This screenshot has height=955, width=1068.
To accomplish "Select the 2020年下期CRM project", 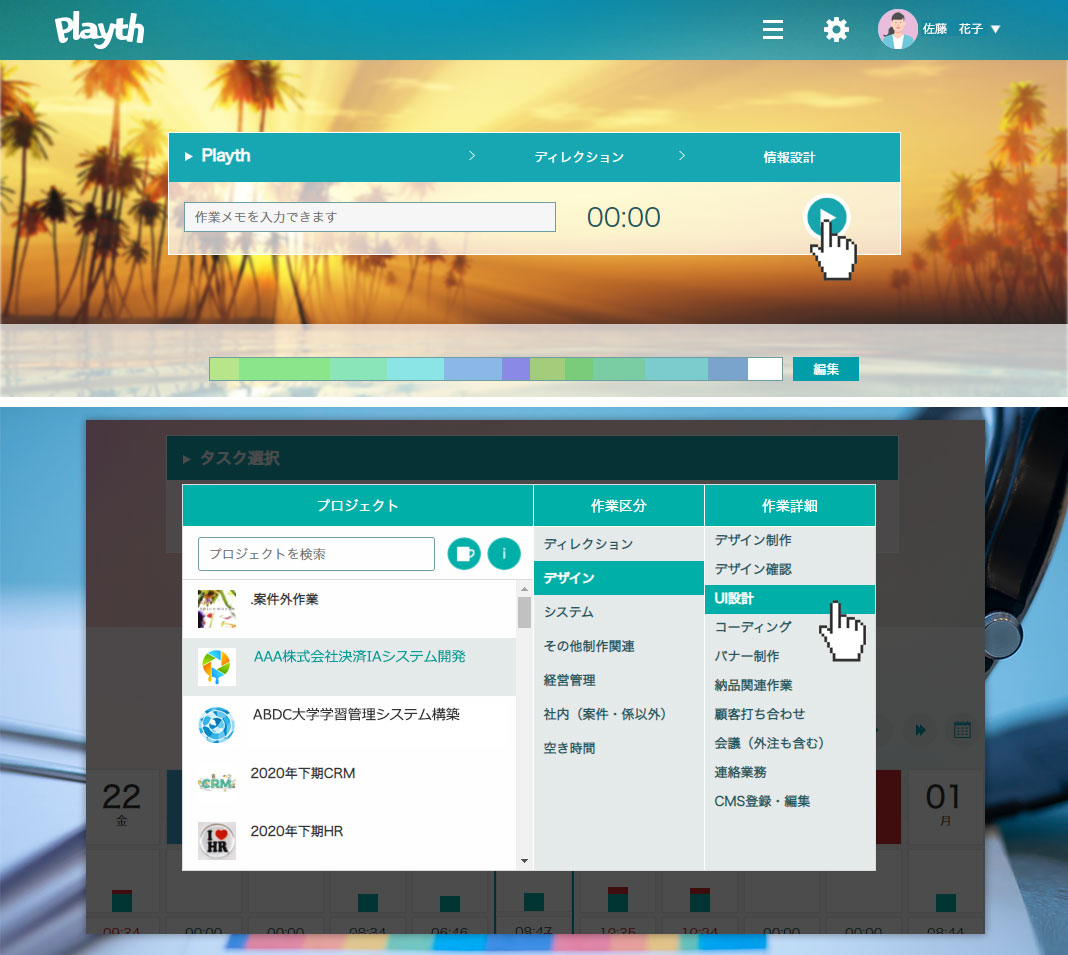I will tap(349, 783).
